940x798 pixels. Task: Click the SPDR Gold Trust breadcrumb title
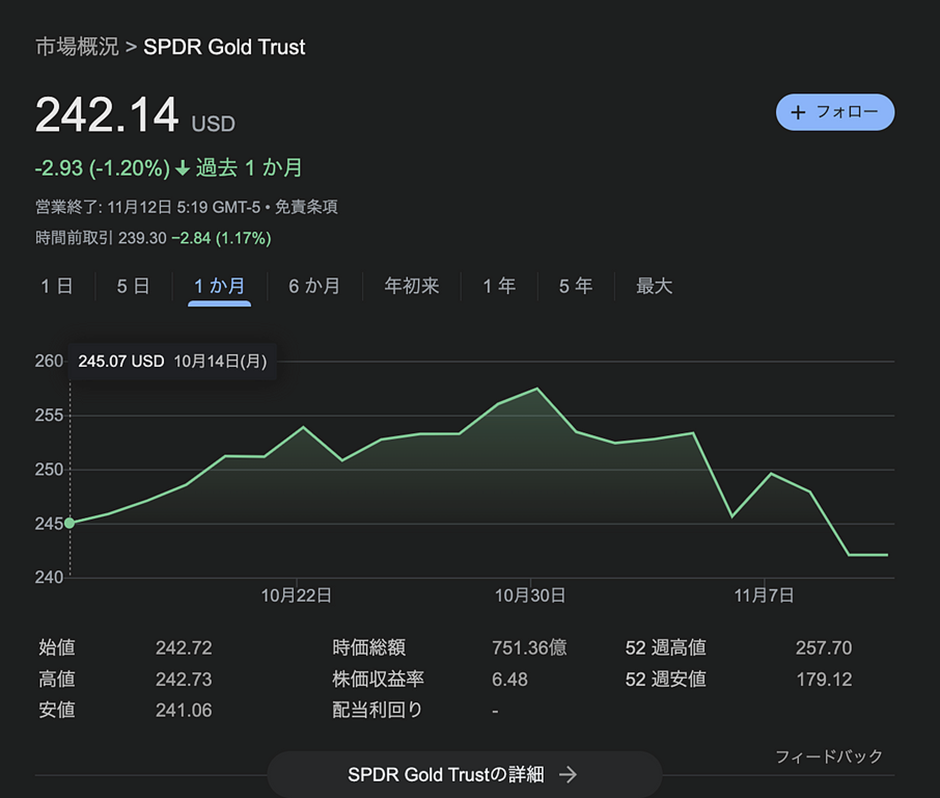(x=224, y=47)
